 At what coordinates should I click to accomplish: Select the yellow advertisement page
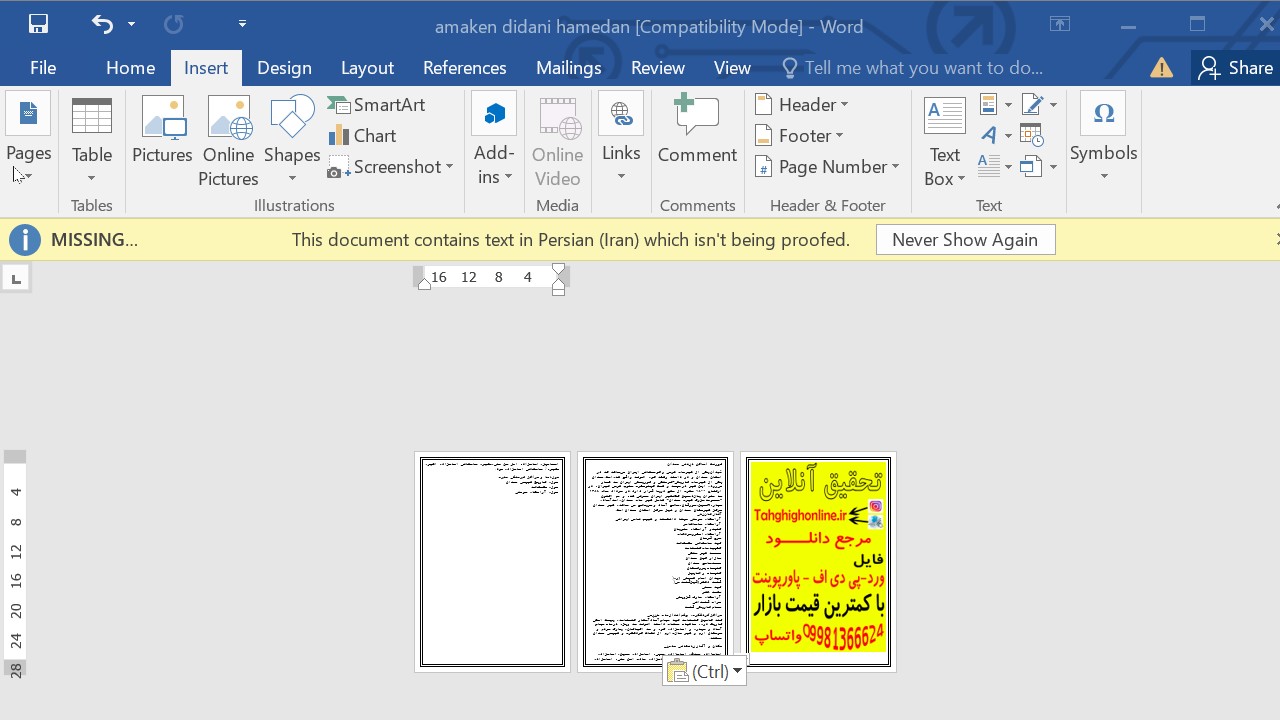tap(818, 562)
